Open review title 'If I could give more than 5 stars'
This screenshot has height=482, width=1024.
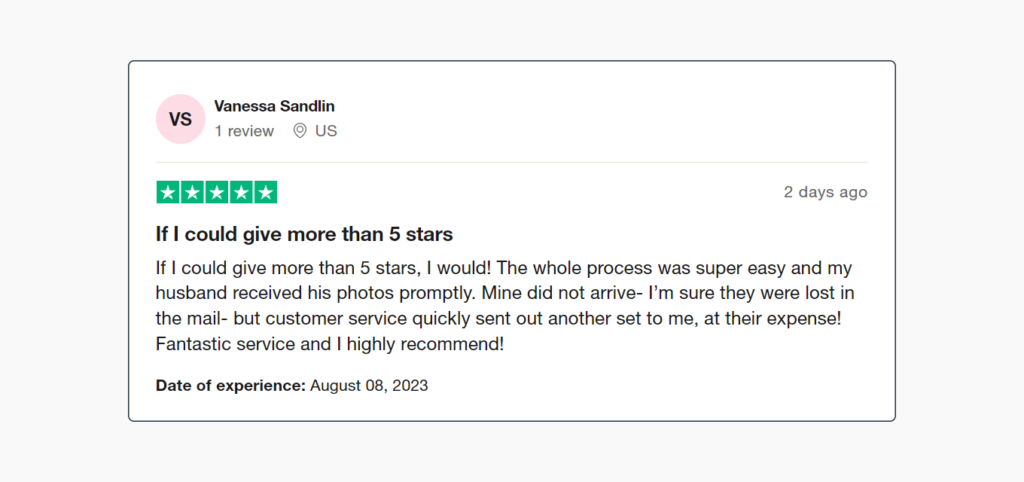click(x=304, y=235)
